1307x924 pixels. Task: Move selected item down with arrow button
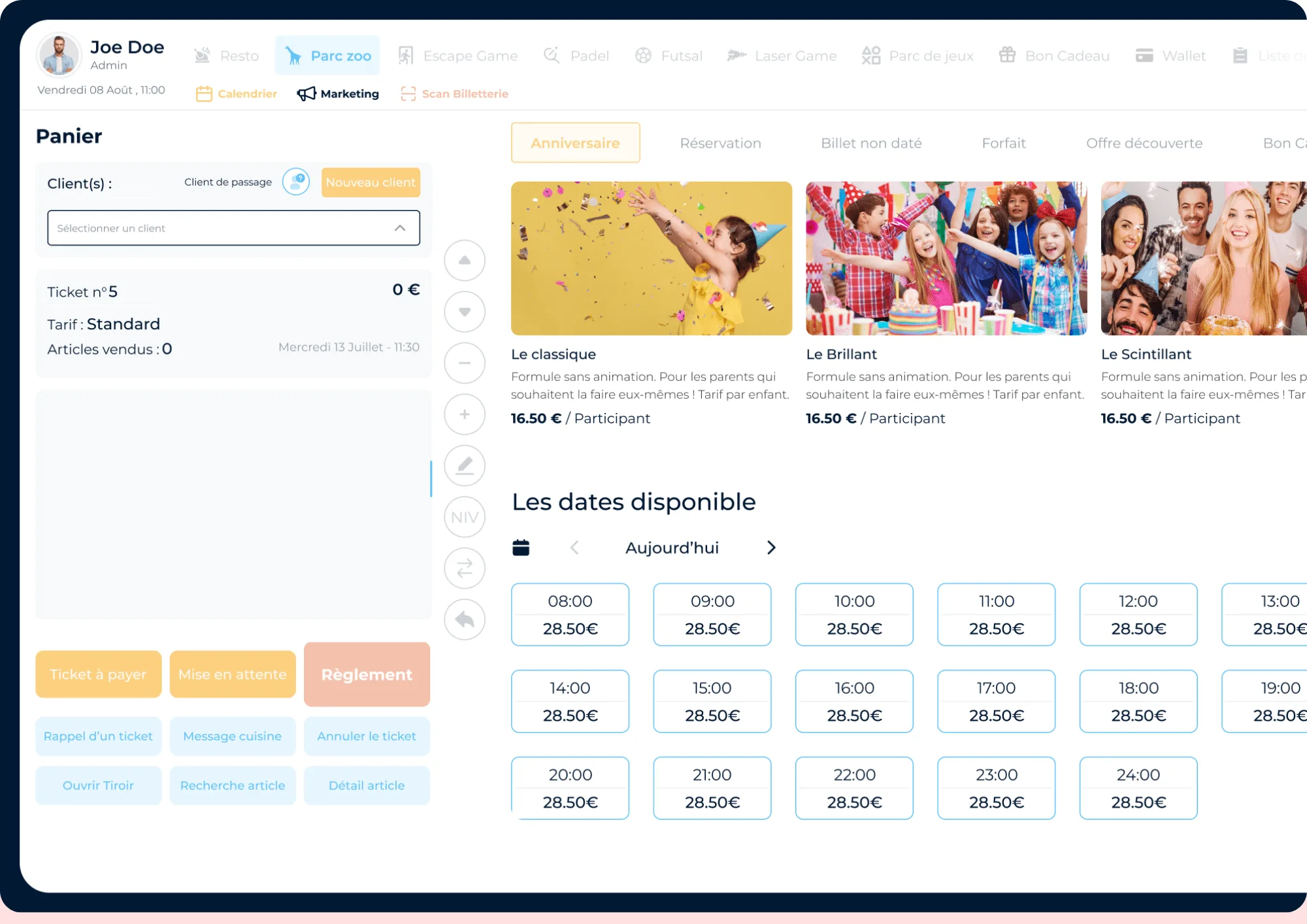(x=465, y=312)
